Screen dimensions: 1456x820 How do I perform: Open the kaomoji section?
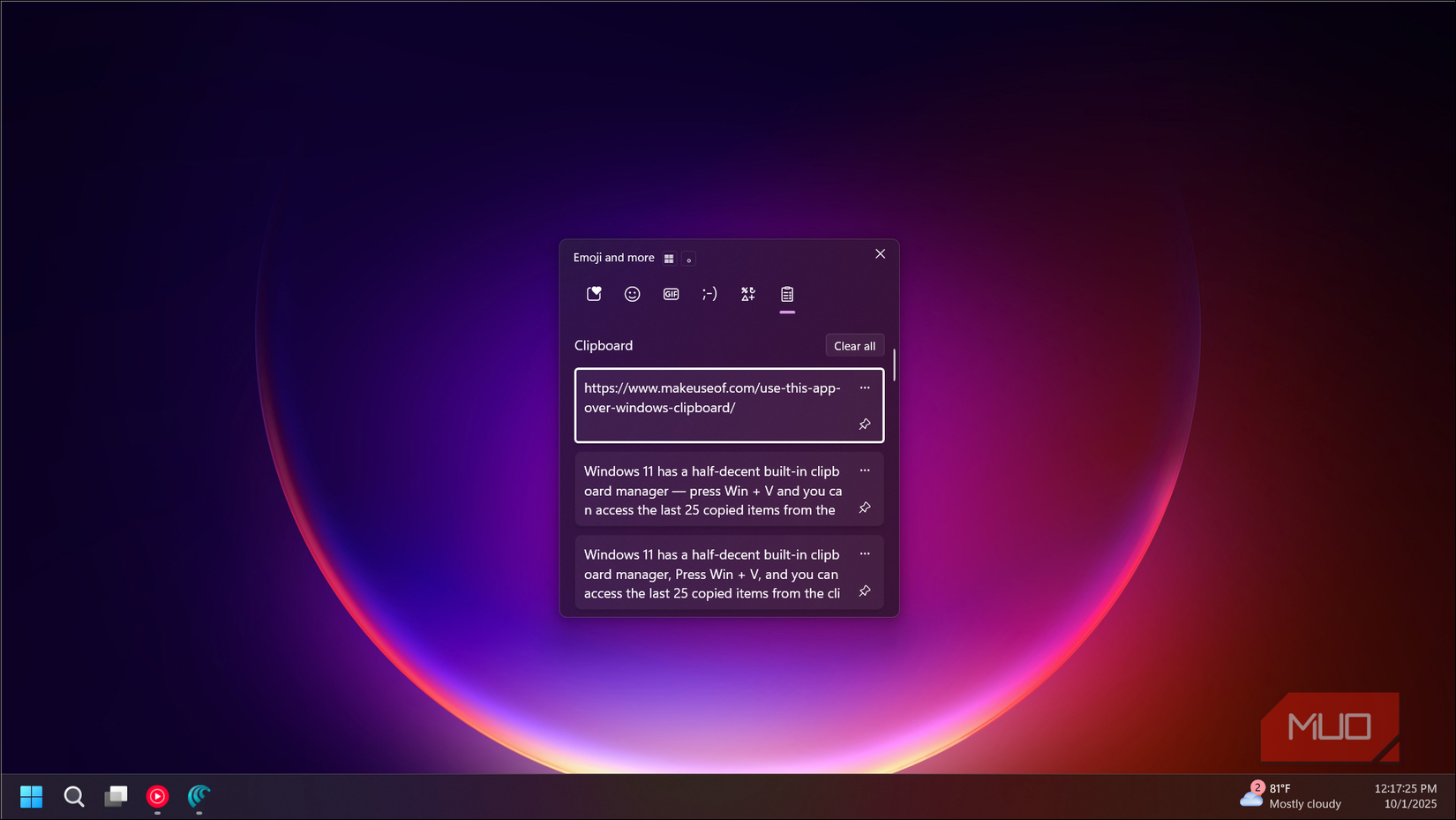click(x=709, y=293)
